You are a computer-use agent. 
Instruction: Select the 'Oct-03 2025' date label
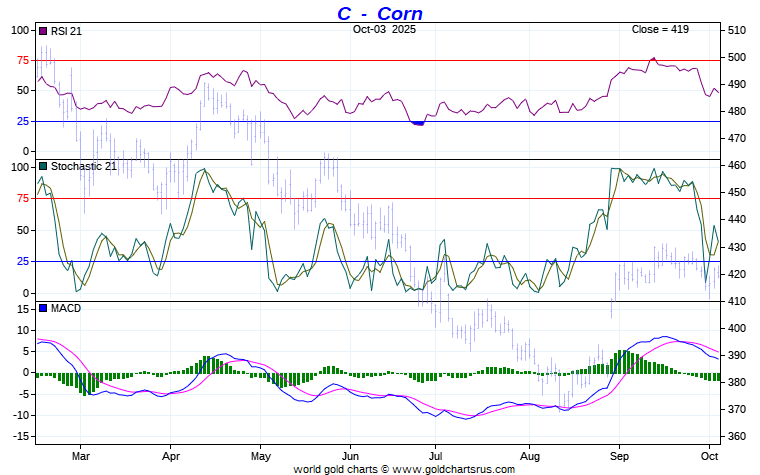click(x=385, y=29)
